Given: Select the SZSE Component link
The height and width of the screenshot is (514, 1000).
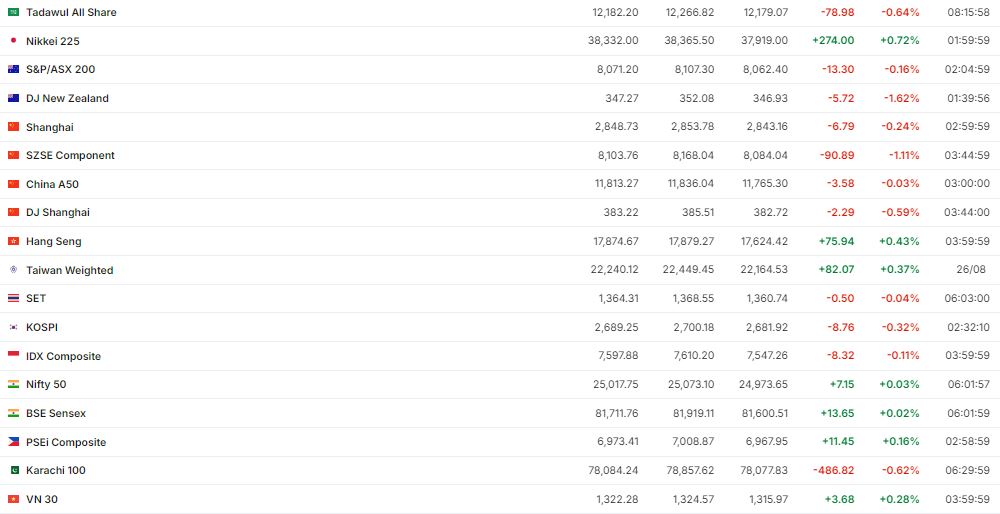Looking at the screenshot, I should [x=70, y=155].
